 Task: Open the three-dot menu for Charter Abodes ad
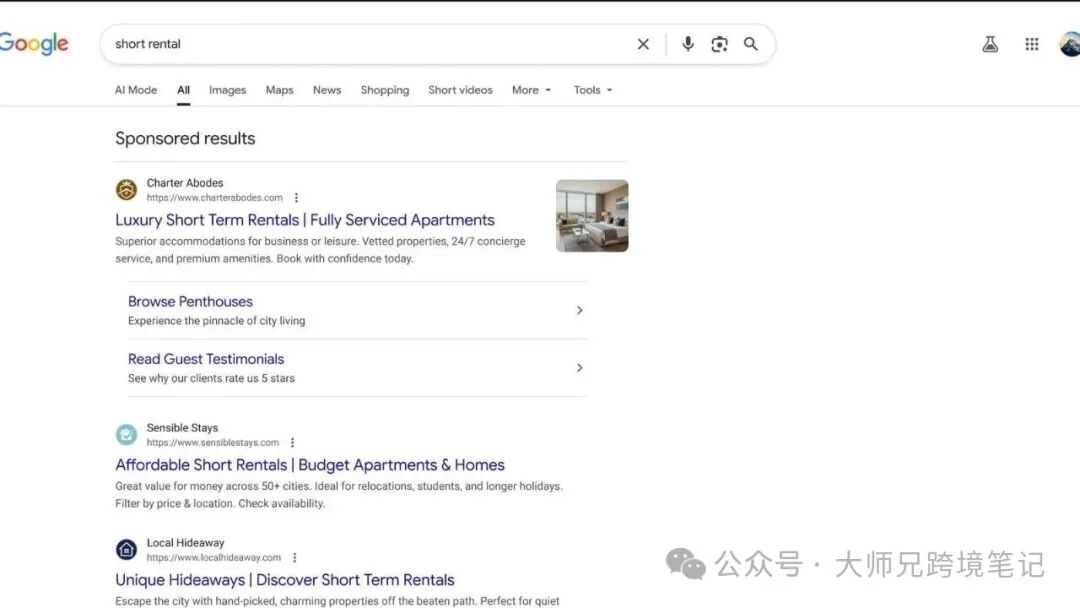296,198
